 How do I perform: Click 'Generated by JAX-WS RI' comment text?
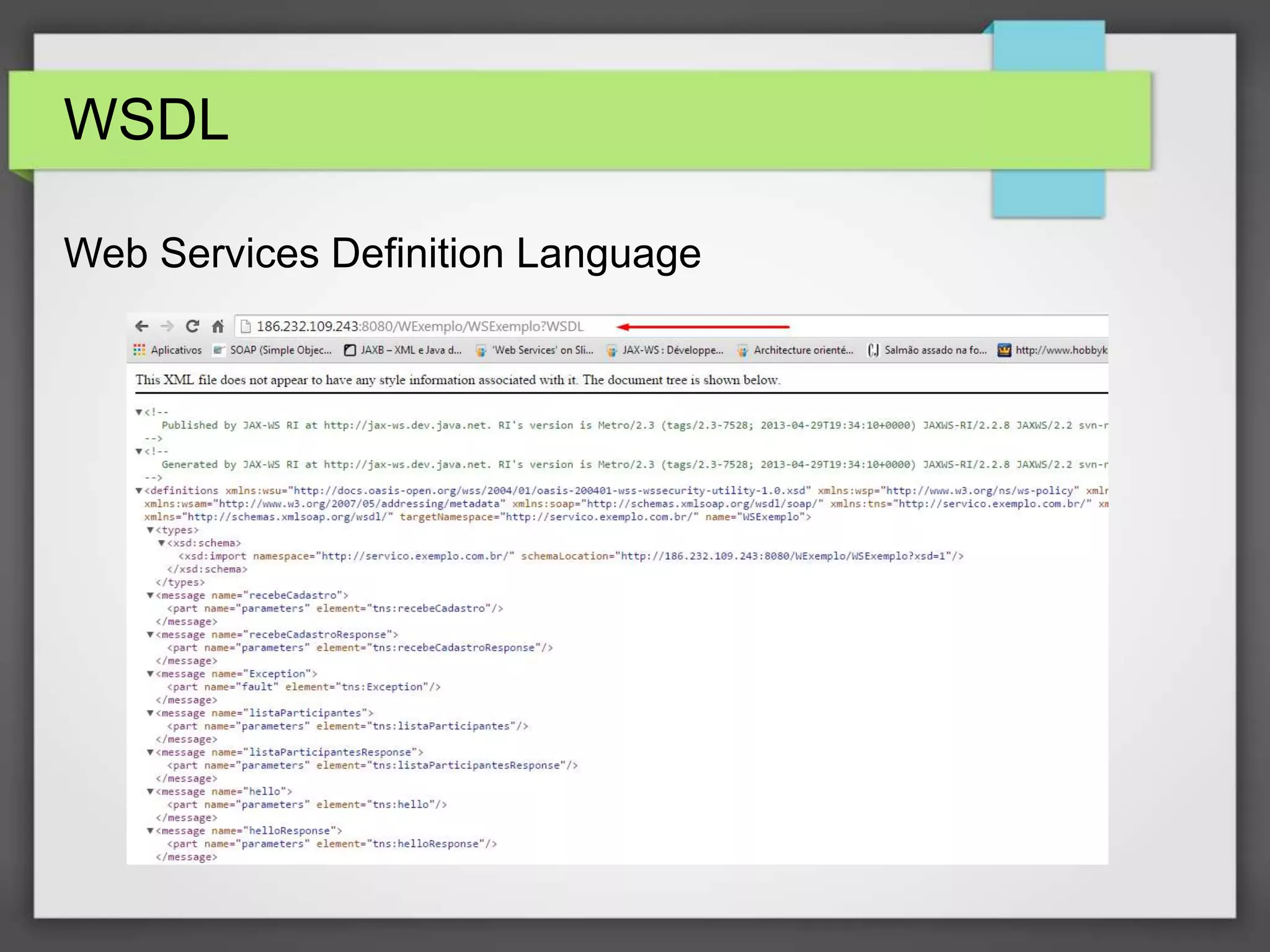pyautogui.click(x=634, y=465)
